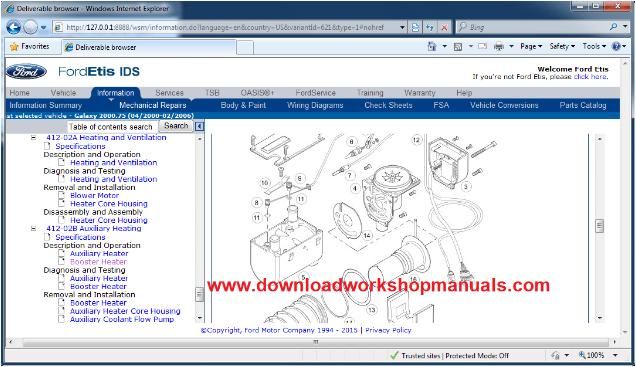
Task: Open the Home navigation tab
Action: (19, 93)
